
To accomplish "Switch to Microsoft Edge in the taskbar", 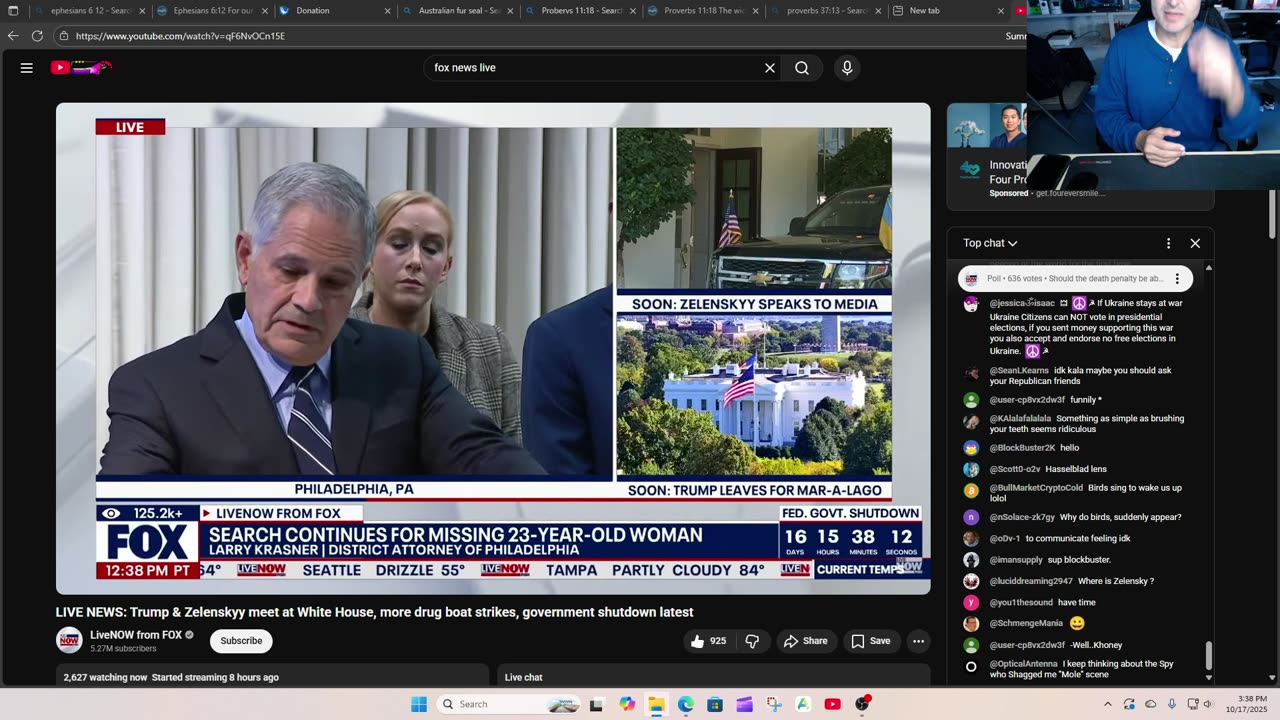I will [x=686, y=704].
